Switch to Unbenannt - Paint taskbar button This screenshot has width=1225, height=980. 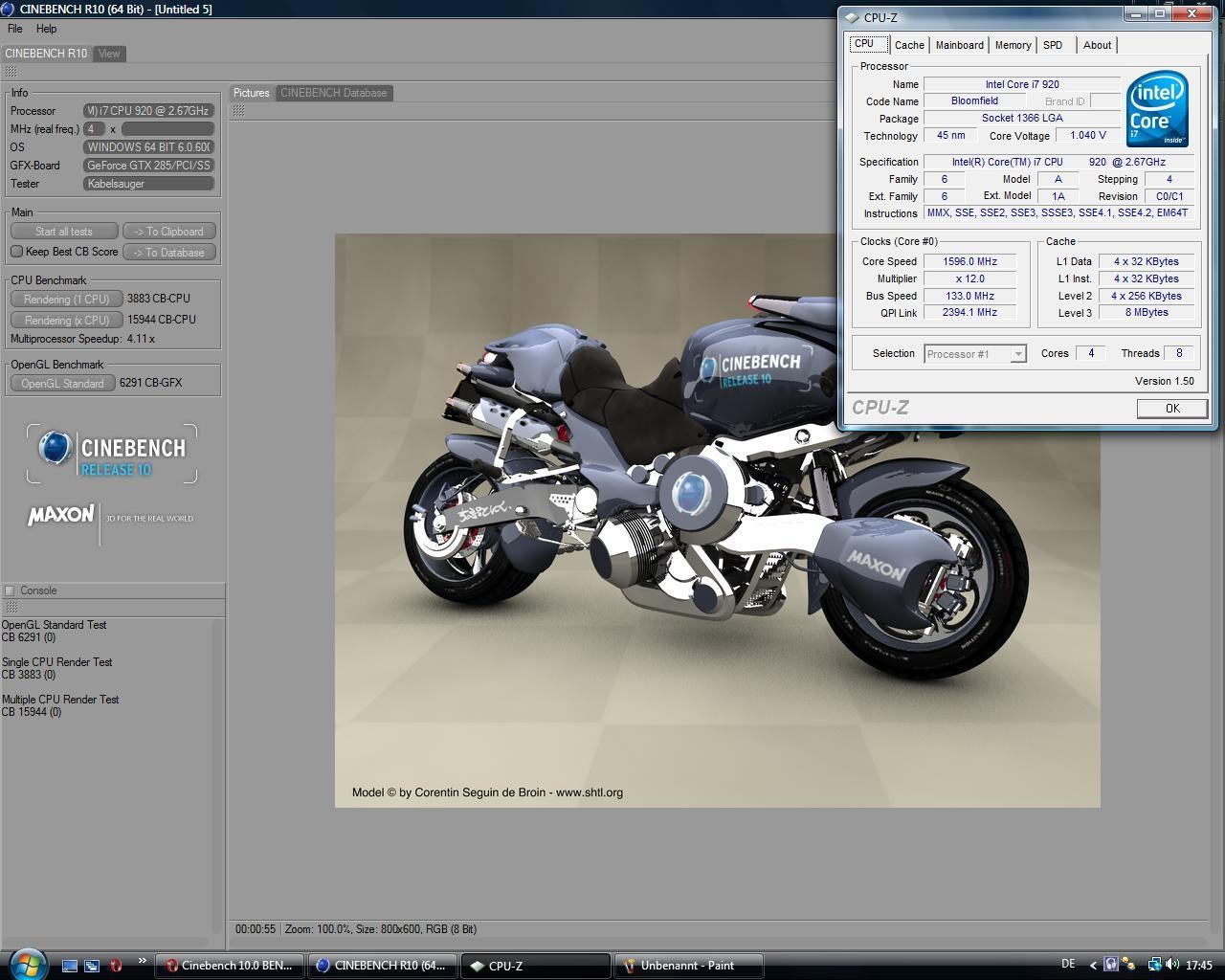[x=689, y=966]
